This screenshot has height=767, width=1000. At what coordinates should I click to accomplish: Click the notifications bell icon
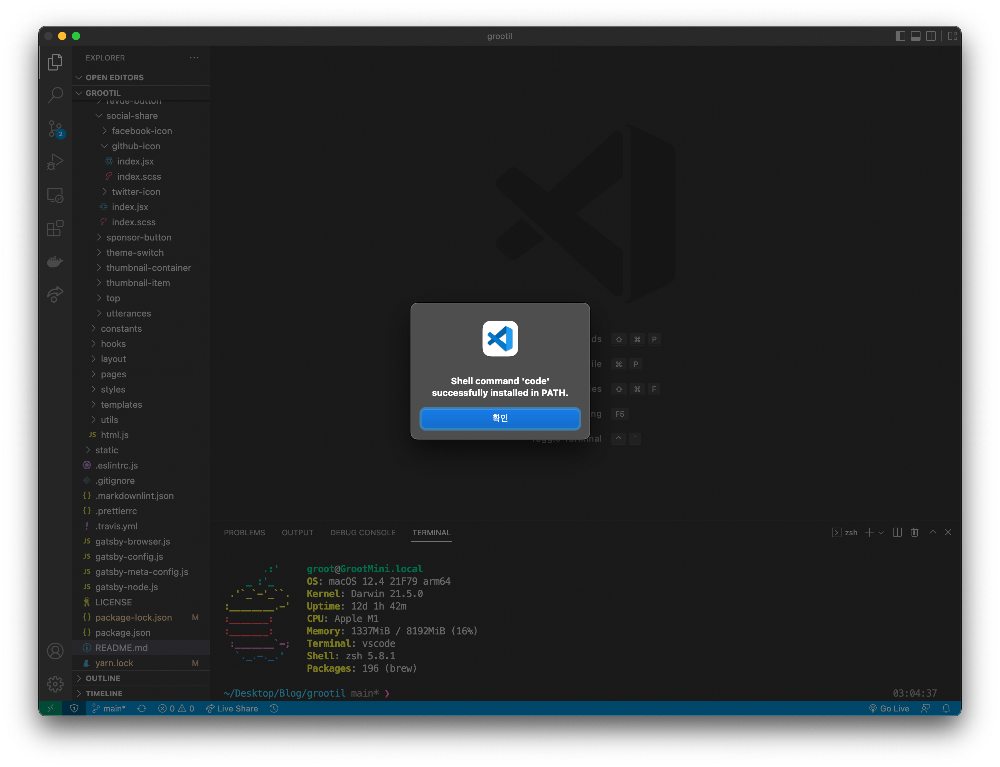[946, 708]
